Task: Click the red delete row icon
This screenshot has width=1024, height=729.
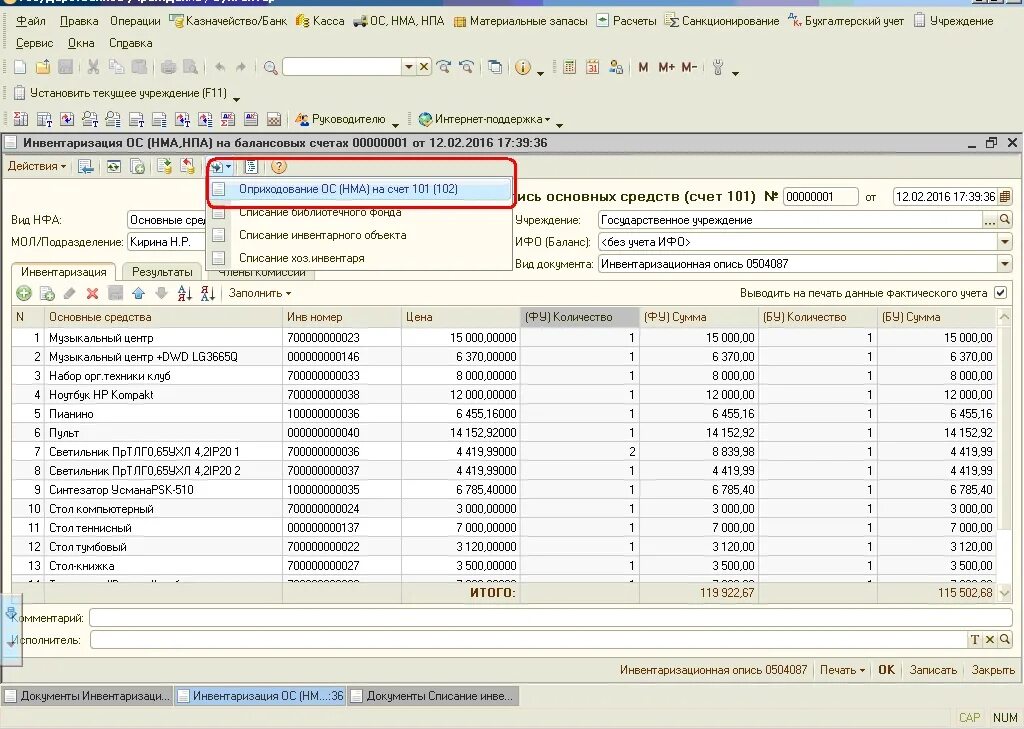Action: pos(92,293)
